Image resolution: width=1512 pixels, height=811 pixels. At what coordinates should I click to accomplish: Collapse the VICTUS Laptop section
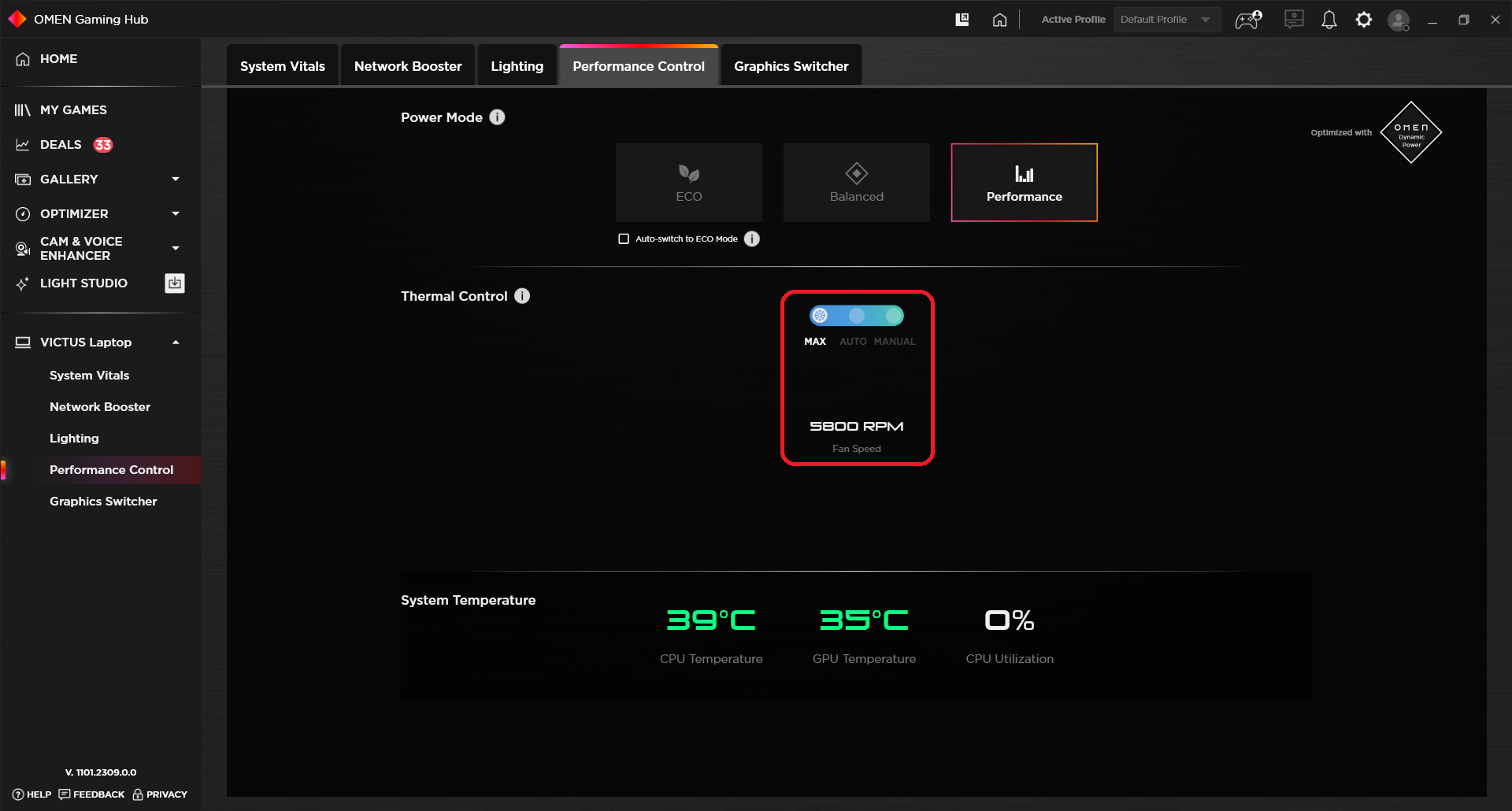click(x=175, y=342)
